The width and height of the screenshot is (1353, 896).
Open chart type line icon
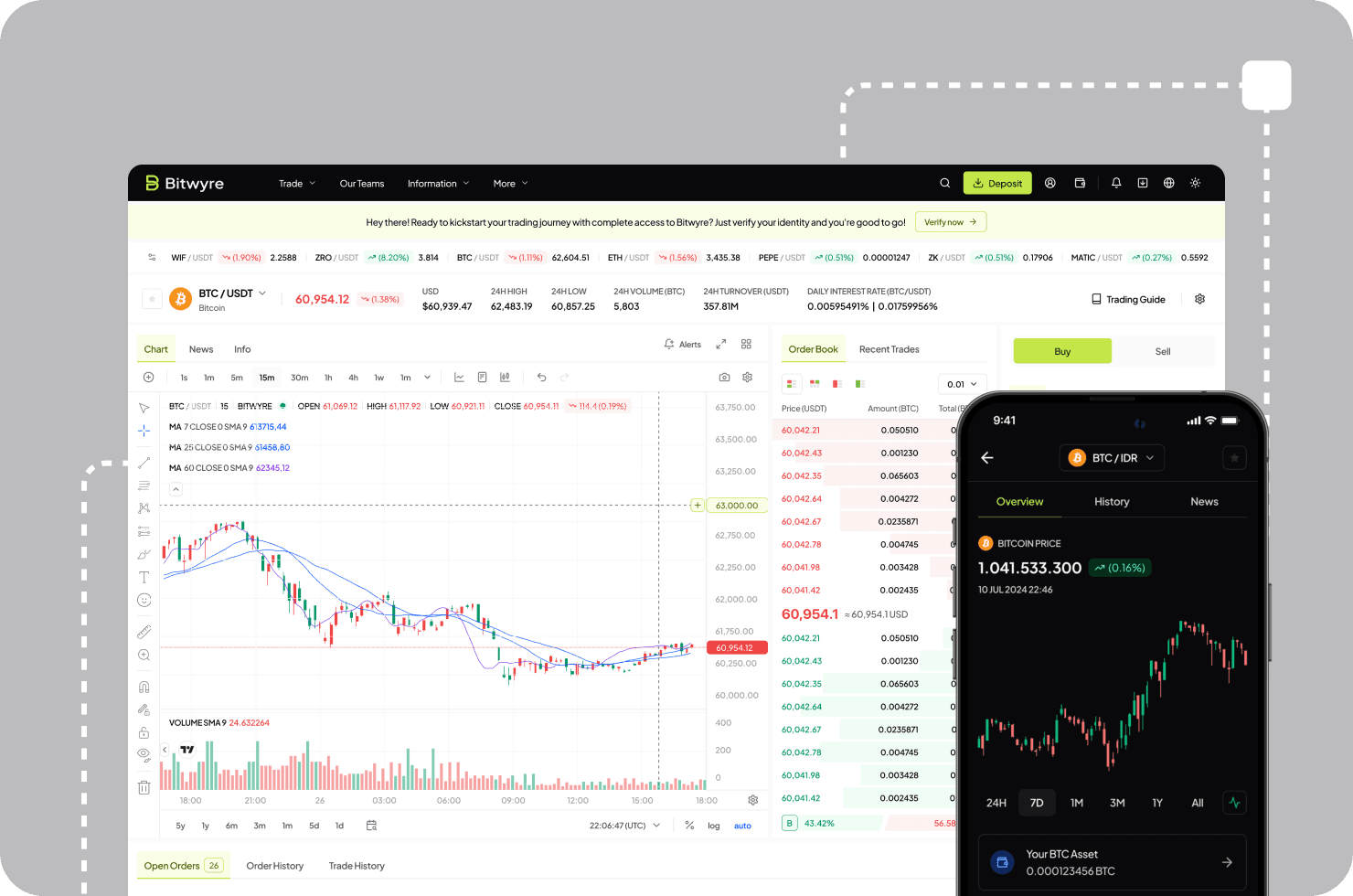(x=459, y=377)
